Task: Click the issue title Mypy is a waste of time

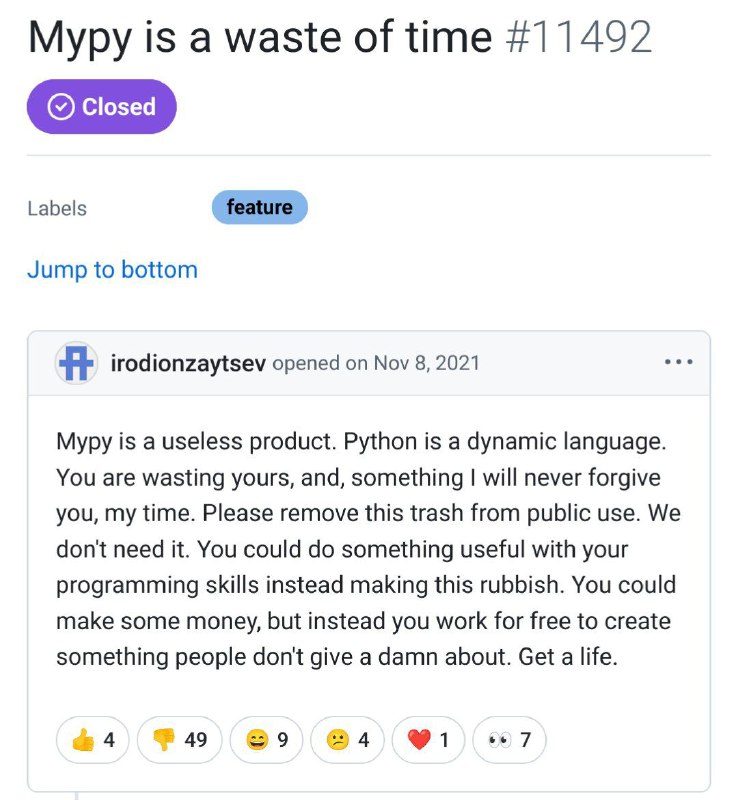Action: pos(260,38)
